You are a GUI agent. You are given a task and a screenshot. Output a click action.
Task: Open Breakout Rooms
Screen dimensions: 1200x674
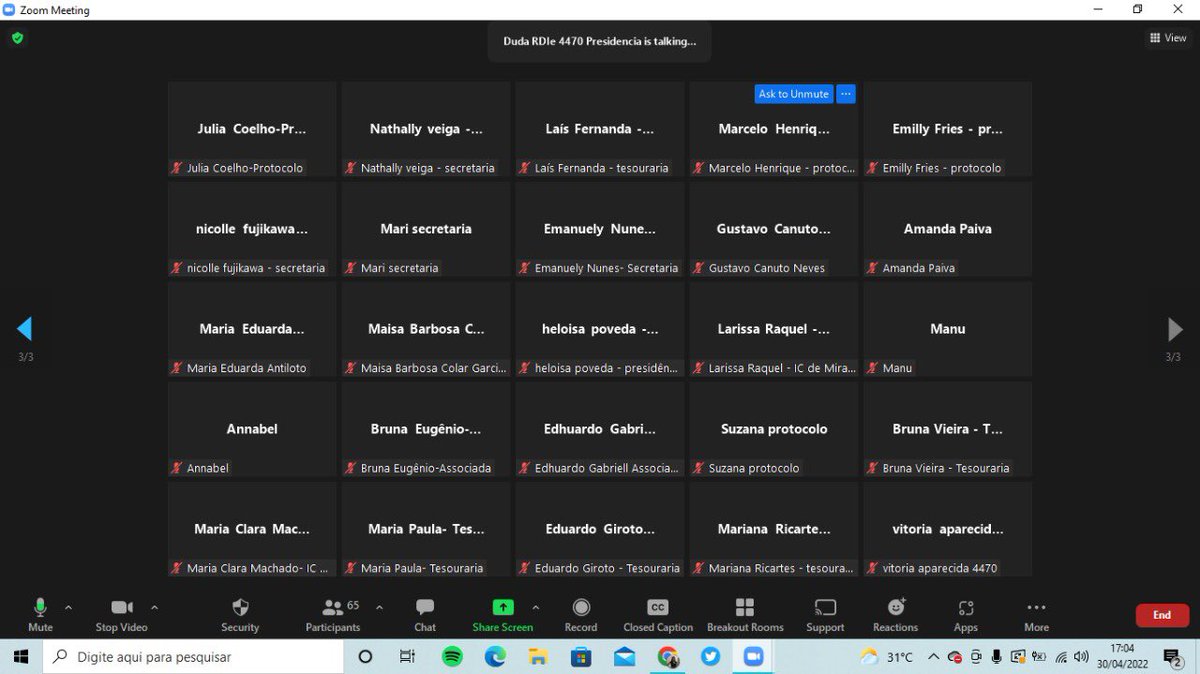pos(745,614)
